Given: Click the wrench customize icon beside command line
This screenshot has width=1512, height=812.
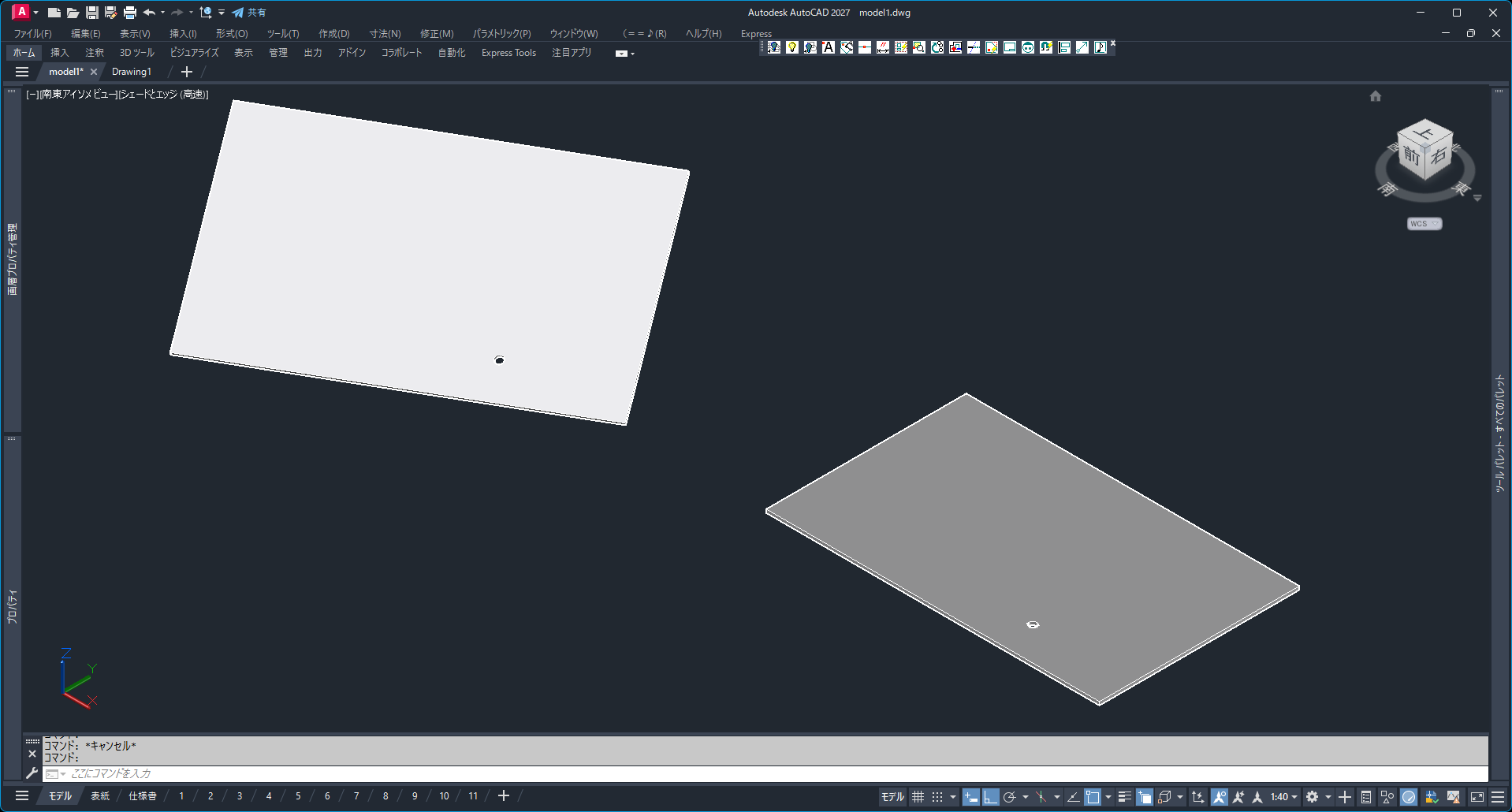Looking at the screenshot, I should pos(32,773).
